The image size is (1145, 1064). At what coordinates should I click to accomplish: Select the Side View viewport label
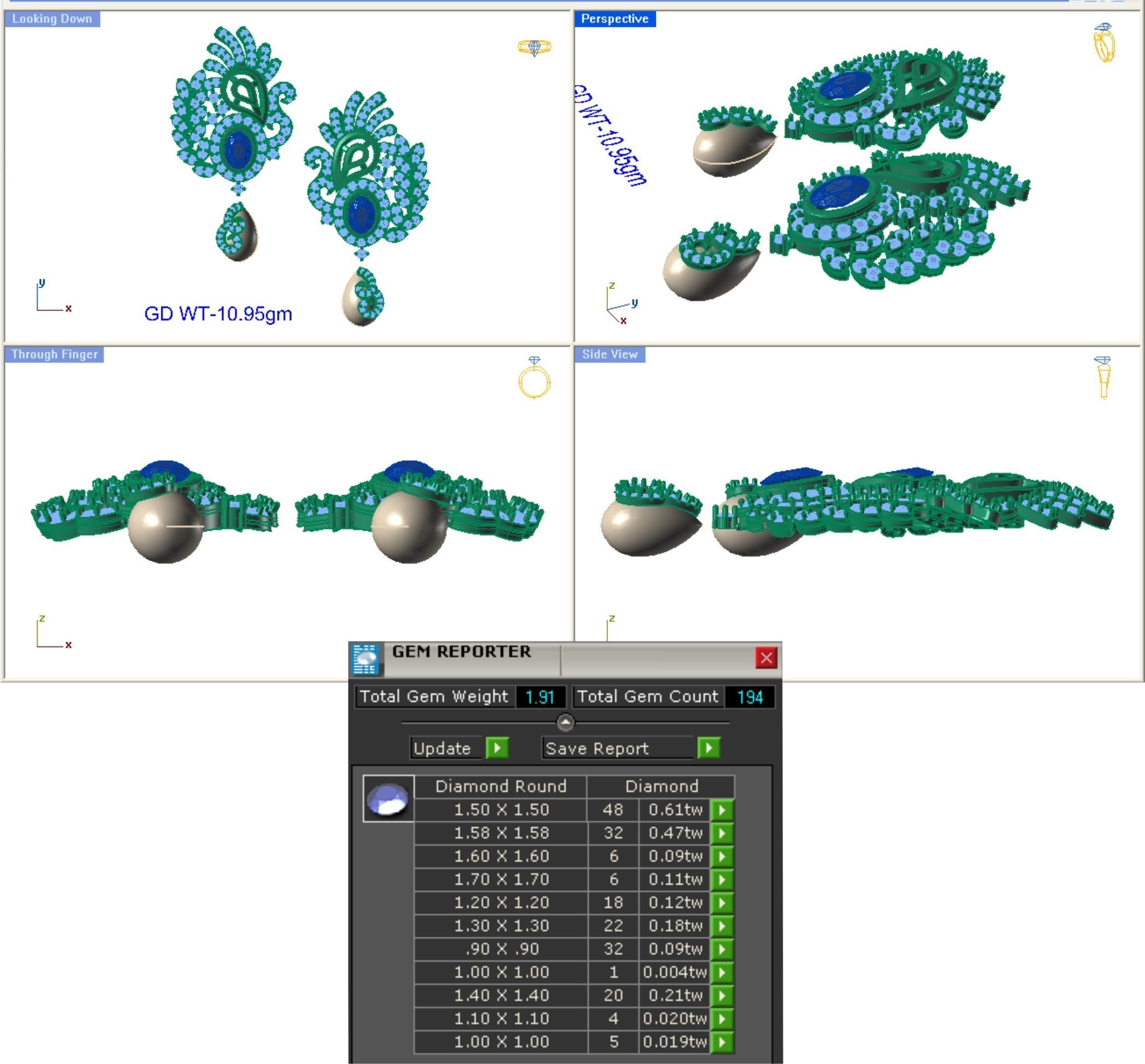point(609,355)
